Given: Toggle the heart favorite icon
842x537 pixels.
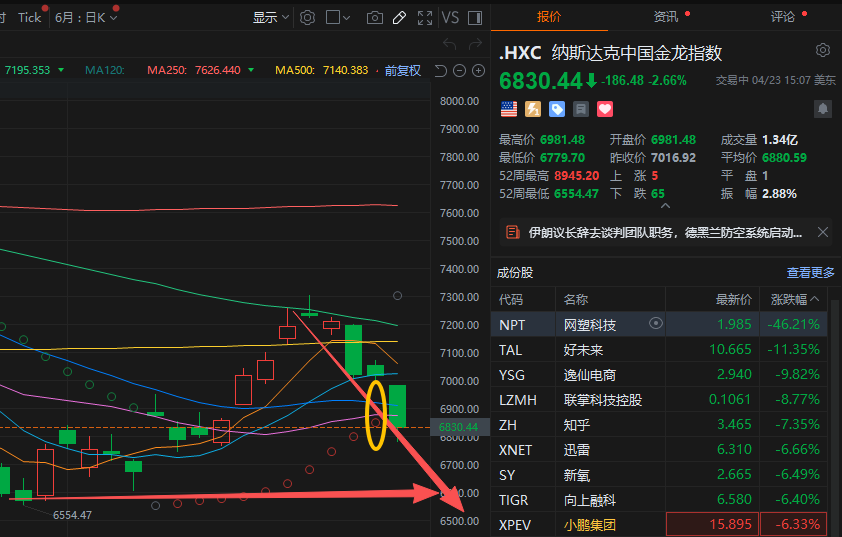Looking at the screenshot, I should [605, 109].
